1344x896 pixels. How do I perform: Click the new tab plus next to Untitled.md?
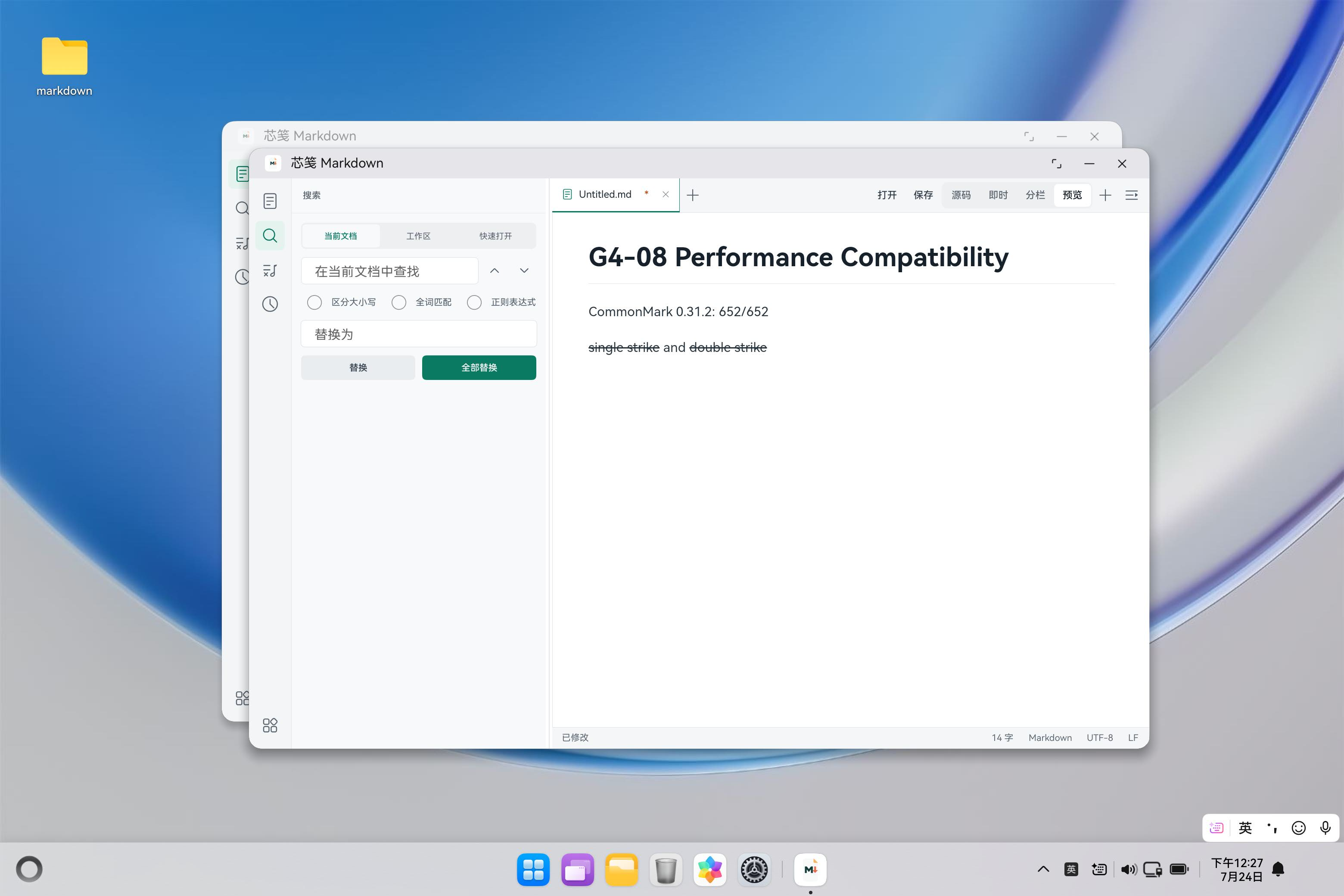click(x=693, y=196)
